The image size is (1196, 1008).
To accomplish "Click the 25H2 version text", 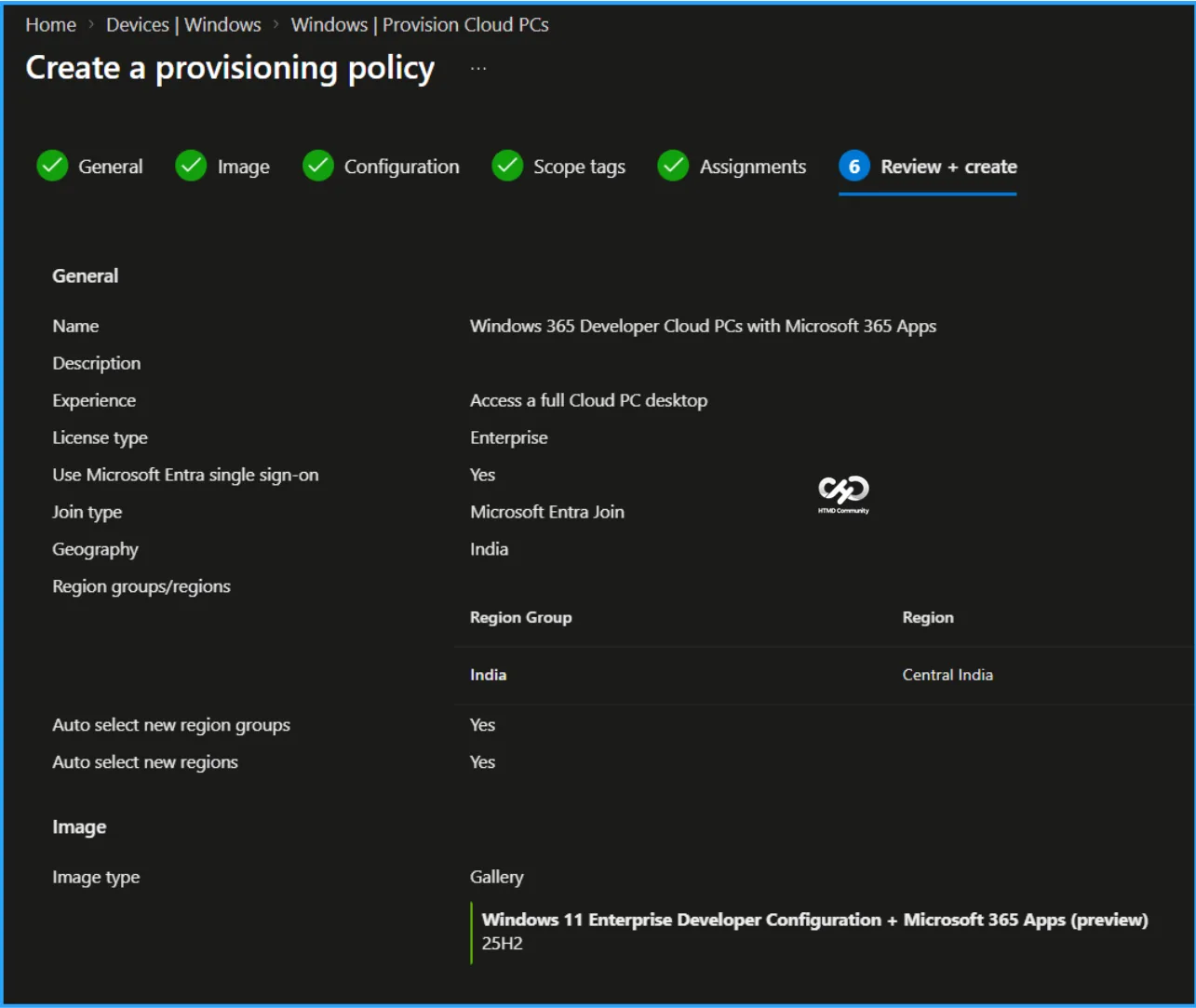I will point(503,943).
